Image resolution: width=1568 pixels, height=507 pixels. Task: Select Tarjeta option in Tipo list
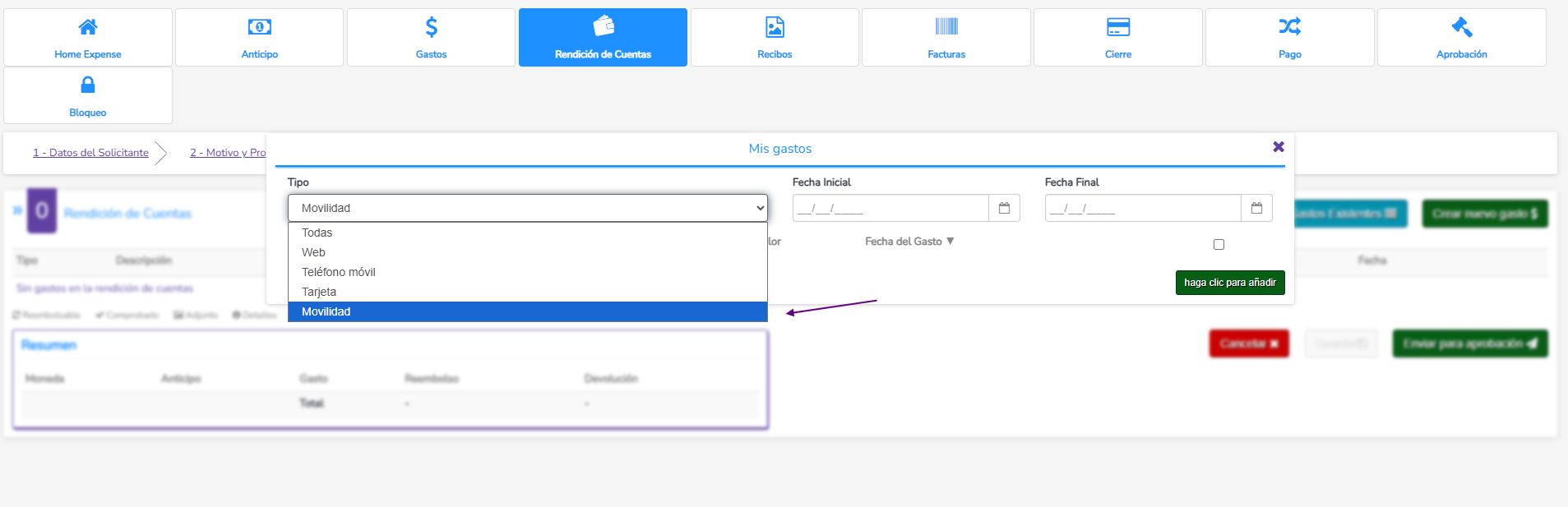(x=319, y=292)
